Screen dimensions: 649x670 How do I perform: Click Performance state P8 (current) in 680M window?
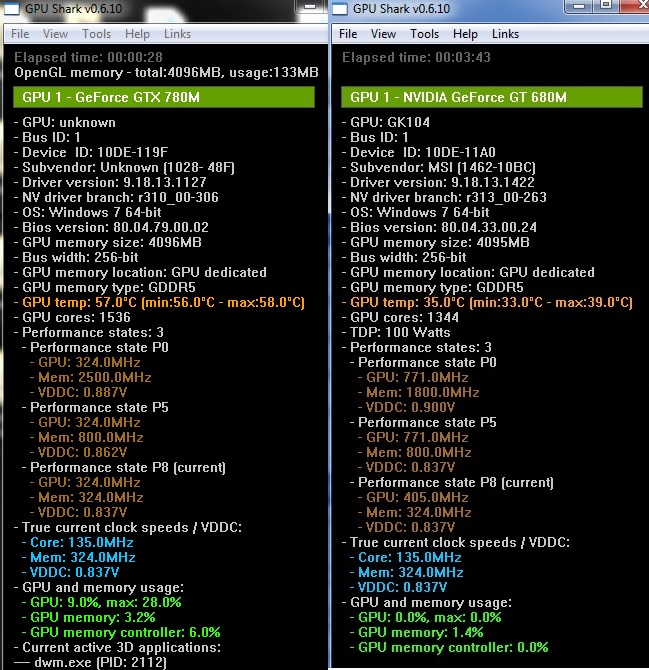coord(452,482)
